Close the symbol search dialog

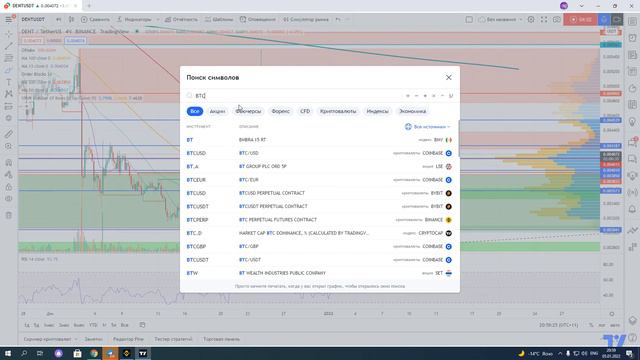pos(449,77)
